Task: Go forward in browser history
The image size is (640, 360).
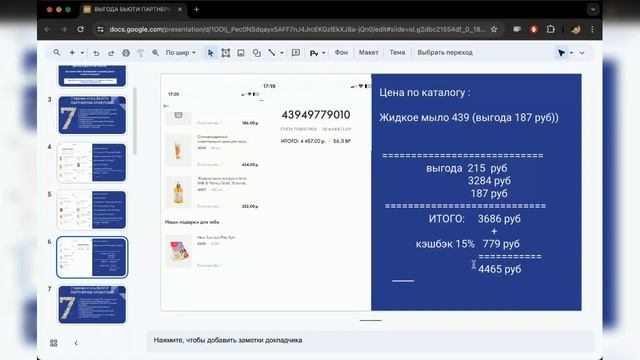Action: click(x=64, y=29)
